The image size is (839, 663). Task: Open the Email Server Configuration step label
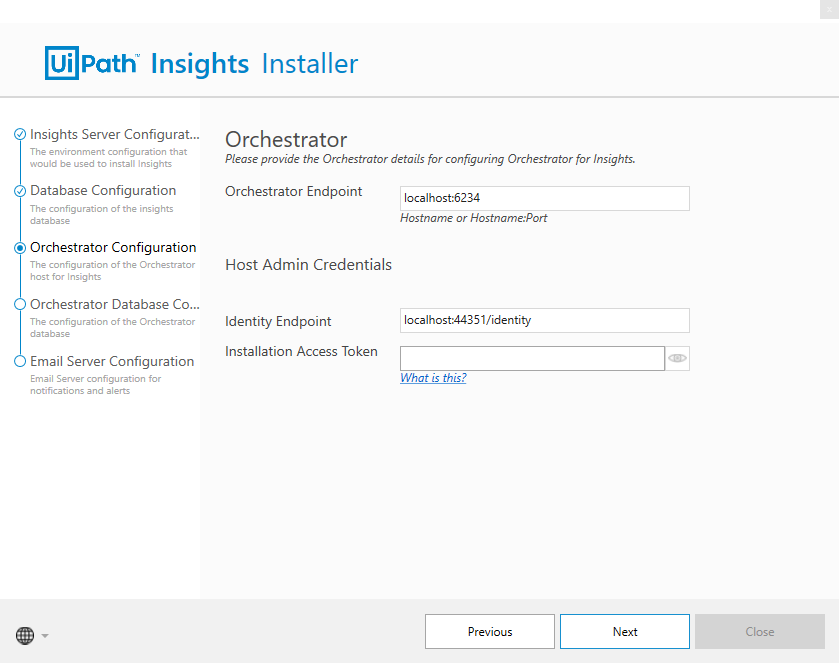112,361
